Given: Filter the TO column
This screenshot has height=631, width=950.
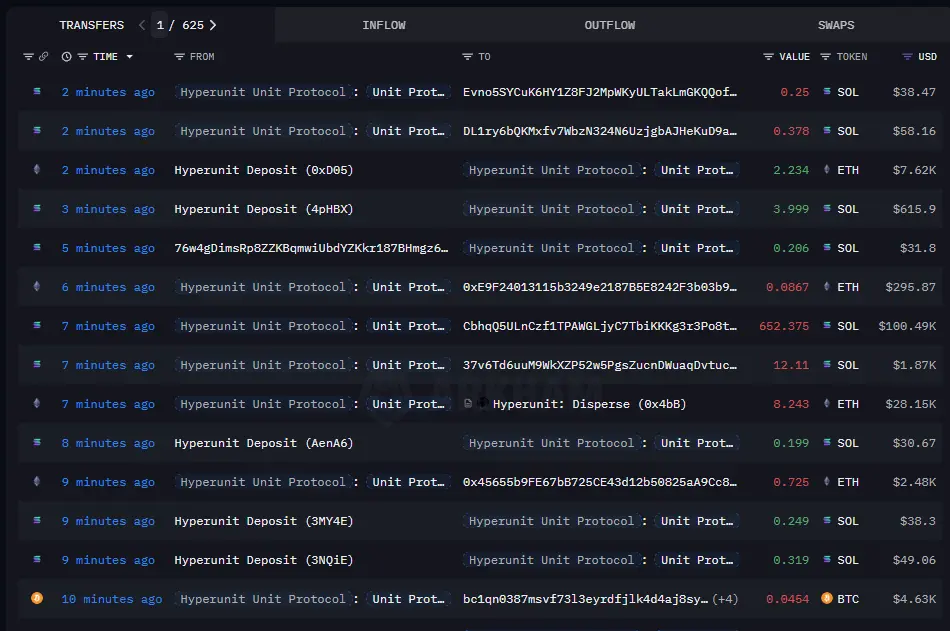Looking at the screenshot, I should [467, 56].
